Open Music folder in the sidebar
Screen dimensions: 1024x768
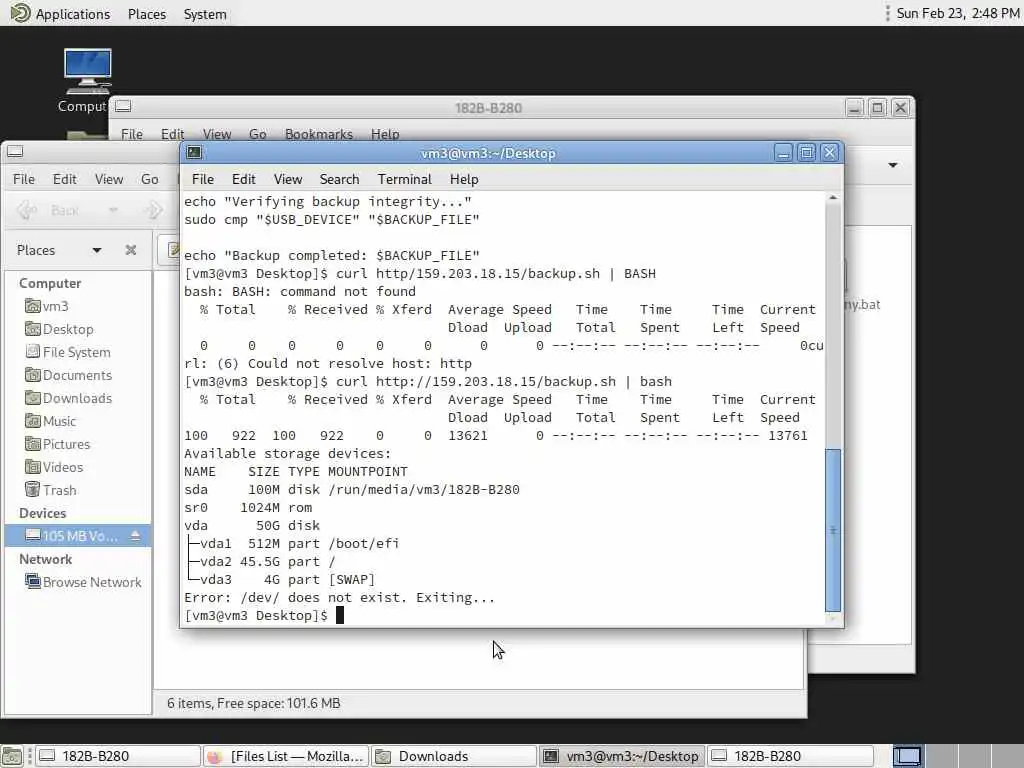click(51, 421)
